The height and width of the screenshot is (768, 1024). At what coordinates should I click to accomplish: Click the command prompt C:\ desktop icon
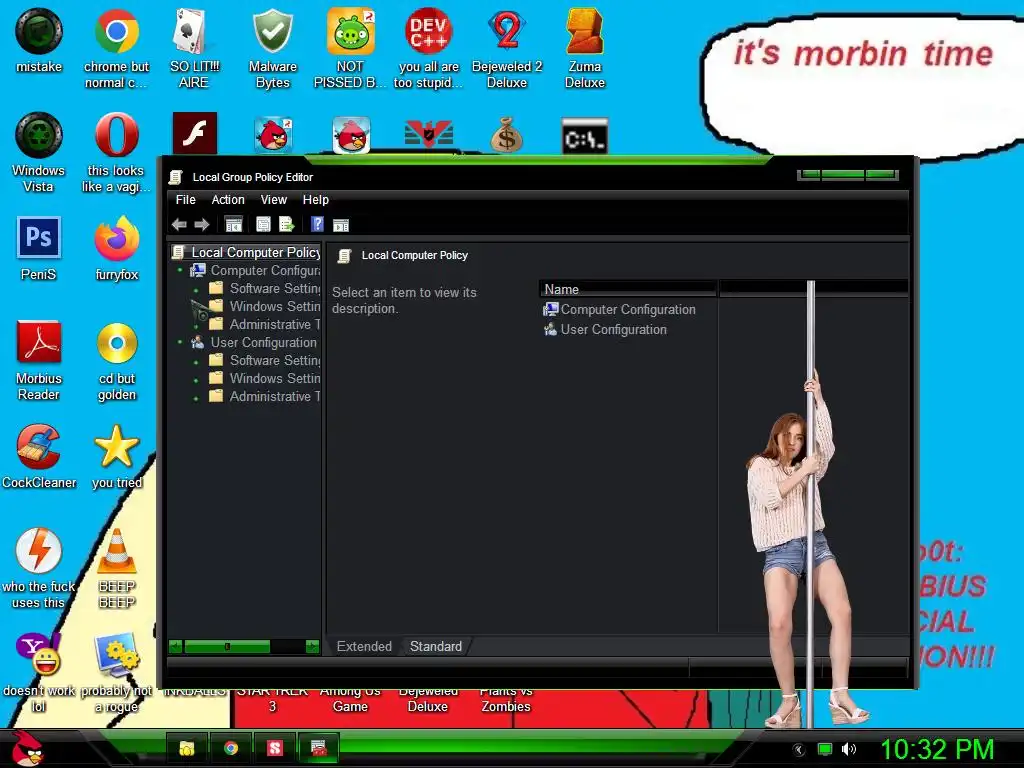584,136
